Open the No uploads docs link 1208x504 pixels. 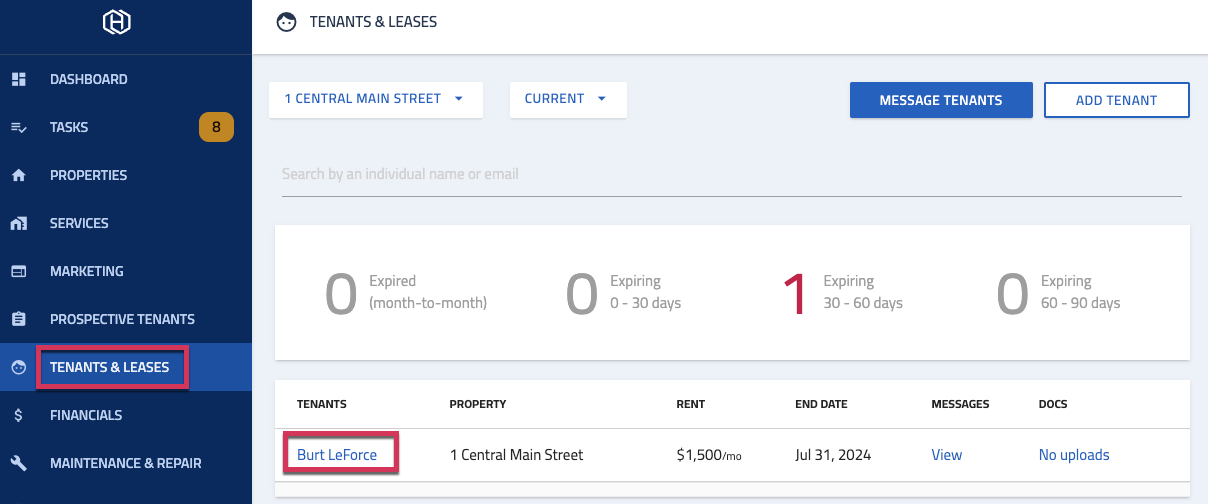coord(1074,454)
